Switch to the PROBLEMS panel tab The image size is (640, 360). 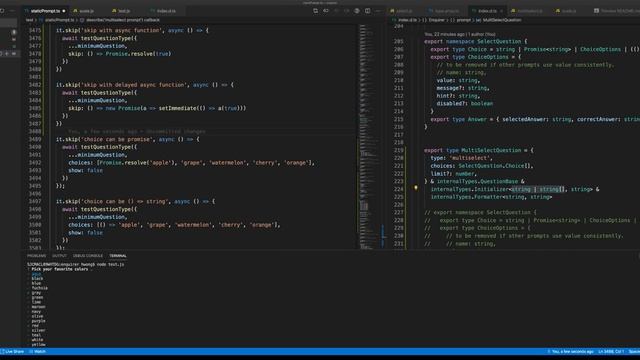click(x=36, y=256)
